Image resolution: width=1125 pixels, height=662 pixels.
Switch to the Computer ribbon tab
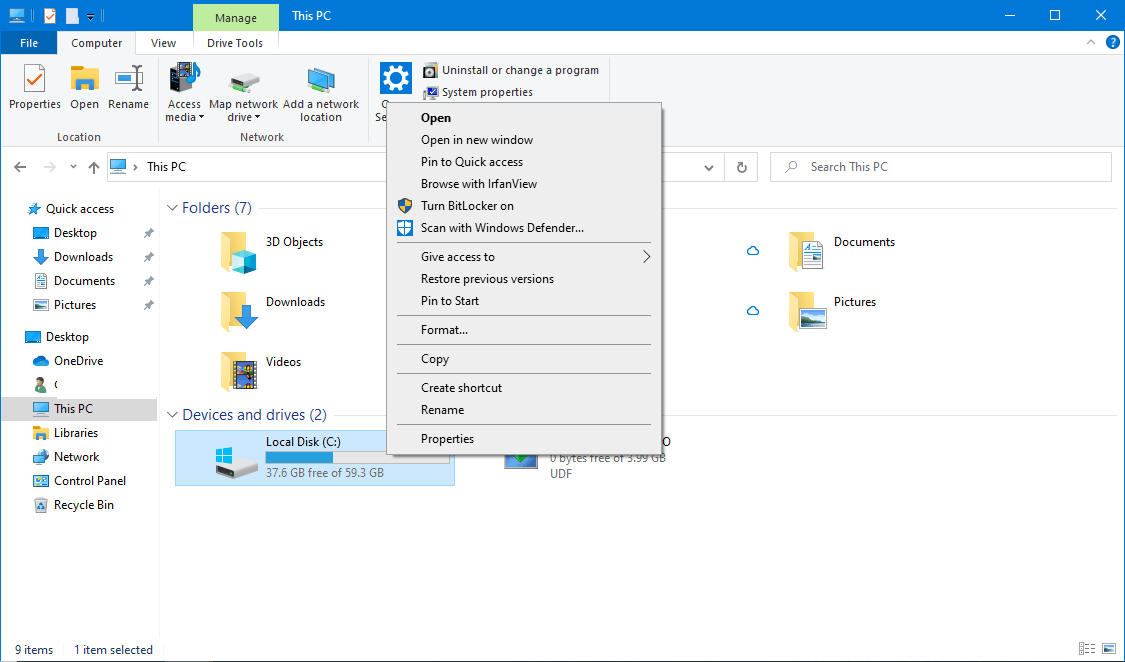click(x=96, y=43)
